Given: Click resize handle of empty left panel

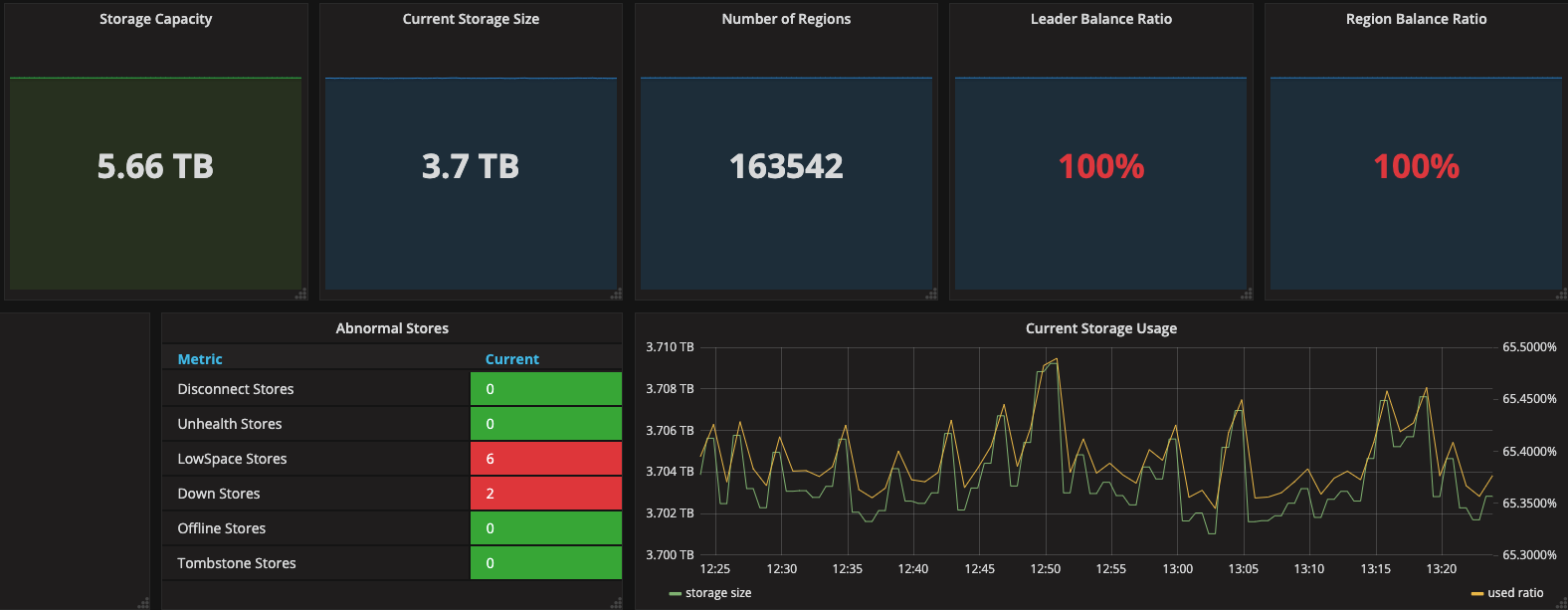Looking at the screenshot, I should tap(144, 603).
